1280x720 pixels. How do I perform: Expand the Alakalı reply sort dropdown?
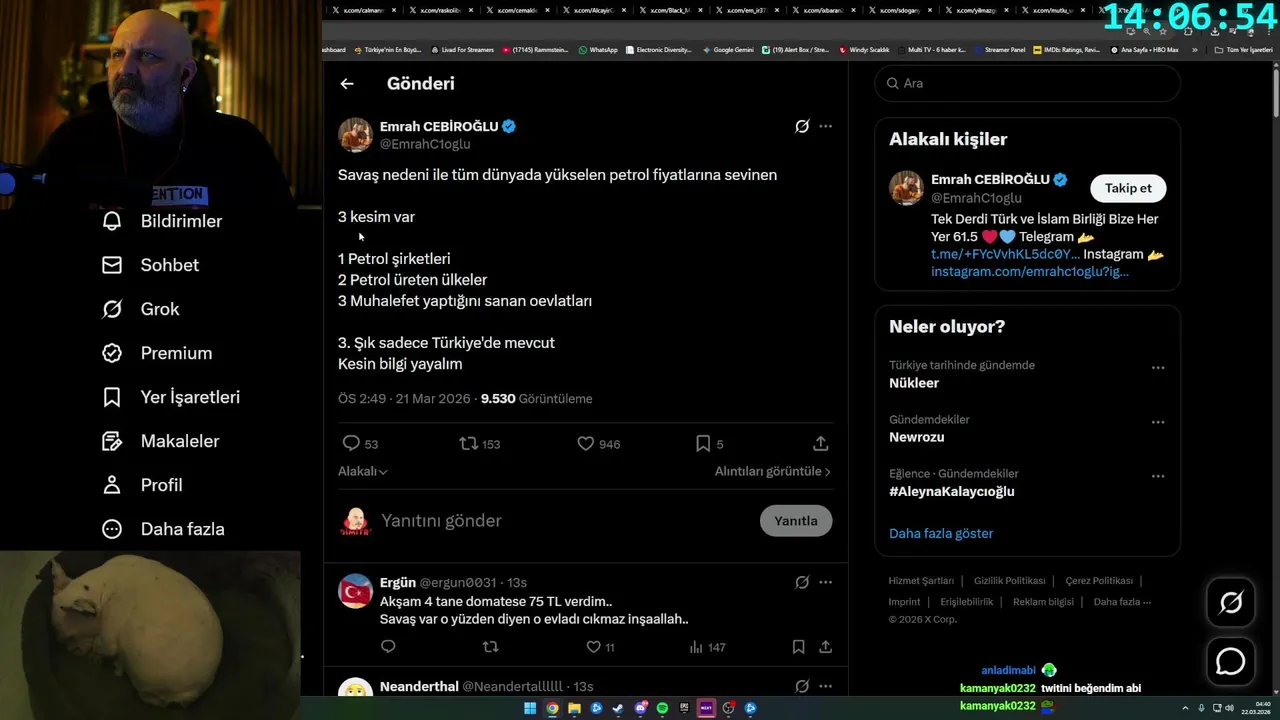coord(363,471)
